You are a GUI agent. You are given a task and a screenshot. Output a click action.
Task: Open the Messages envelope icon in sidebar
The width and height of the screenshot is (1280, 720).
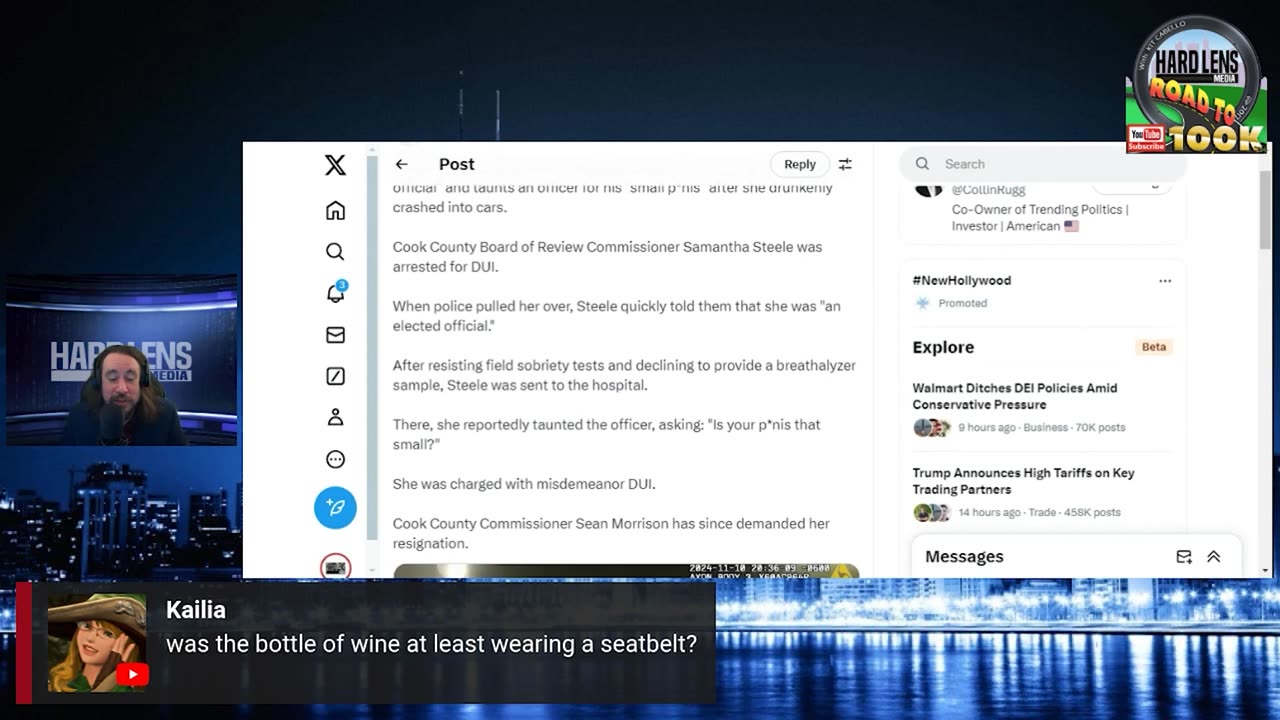point(335,335)
